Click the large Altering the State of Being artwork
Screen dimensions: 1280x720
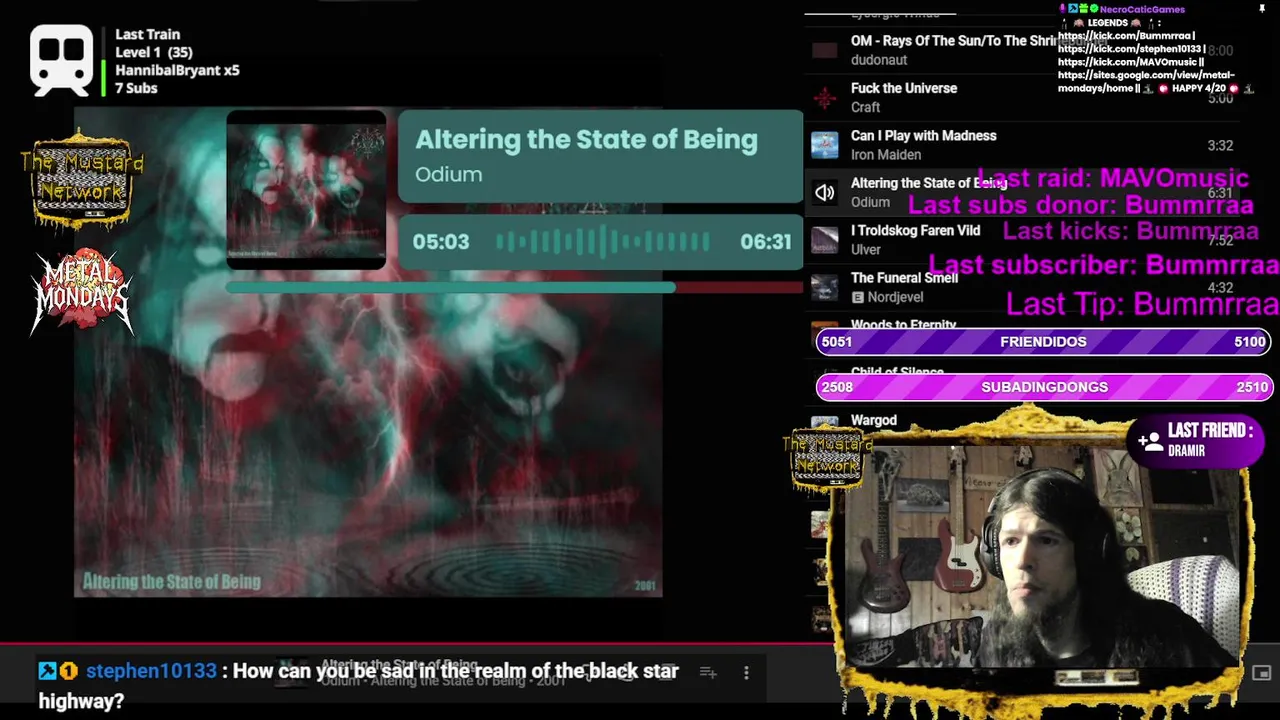point(368,353)
